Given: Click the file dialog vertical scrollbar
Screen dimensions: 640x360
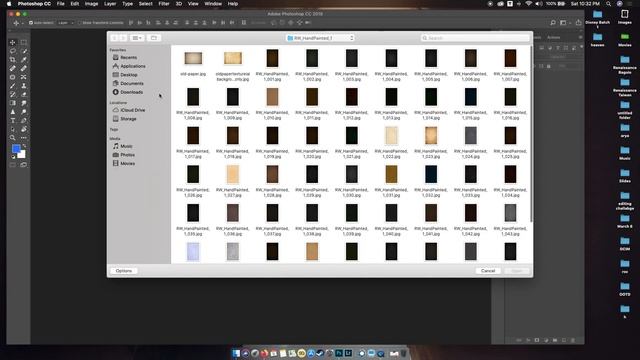Looking at the screenshot, I should pyautogui.click(x=531, y=135).
